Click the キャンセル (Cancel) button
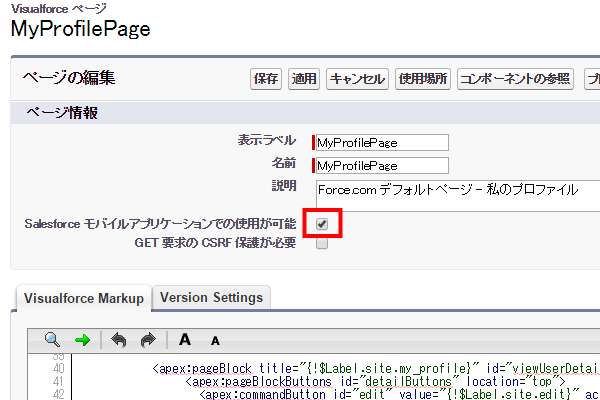Image resolution: width=600 pixels, height=400 pixels. pos(357,79)
